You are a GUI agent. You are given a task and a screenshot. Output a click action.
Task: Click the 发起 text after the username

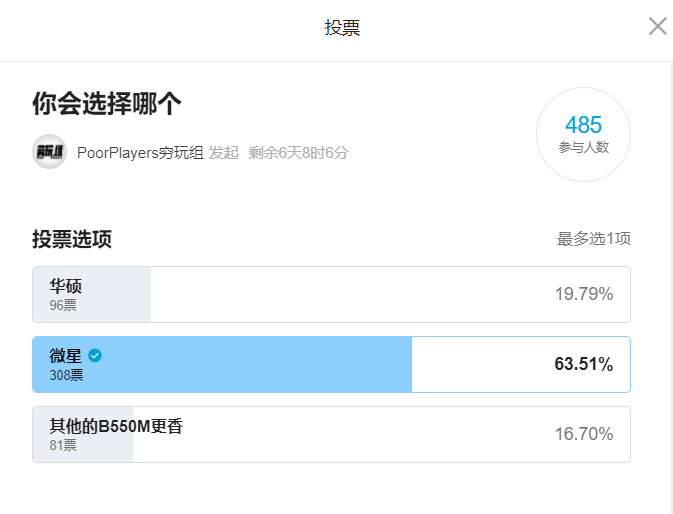(224, 153)
